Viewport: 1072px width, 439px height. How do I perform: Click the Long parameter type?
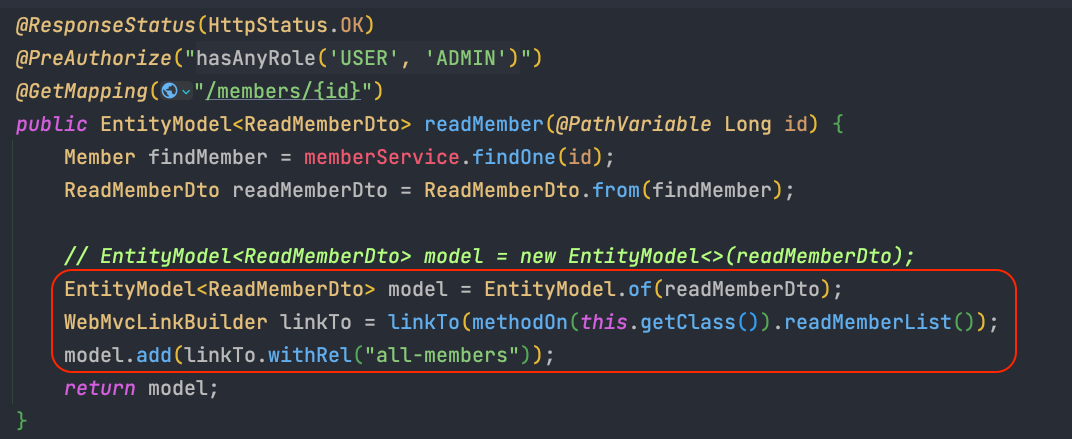coord(747,124)
